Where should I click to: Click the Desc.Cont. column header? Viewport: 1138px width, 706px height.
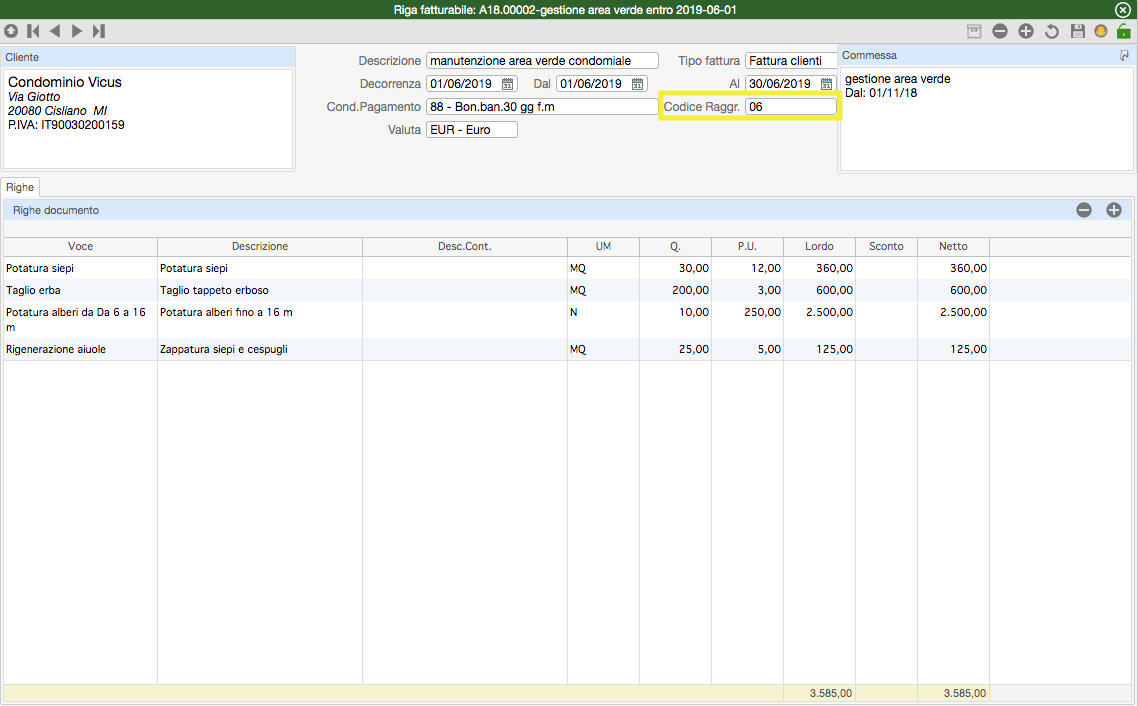click(464, 247)
